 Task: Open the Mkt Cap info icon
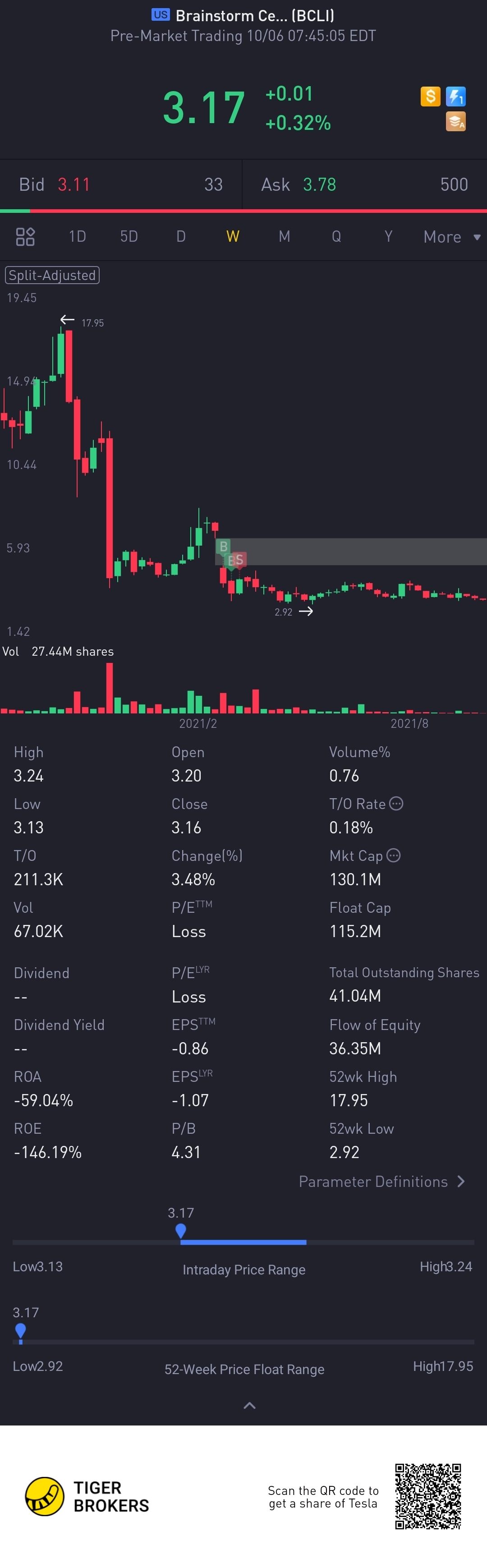click(x=394, y=855)
